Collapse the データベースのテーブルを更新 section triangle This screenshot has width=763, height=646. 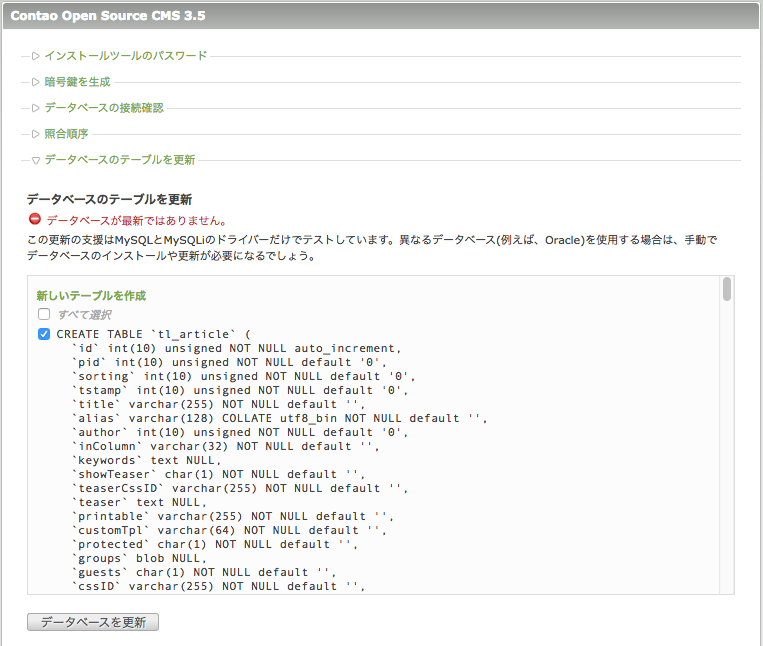click(x=35, y=160)
